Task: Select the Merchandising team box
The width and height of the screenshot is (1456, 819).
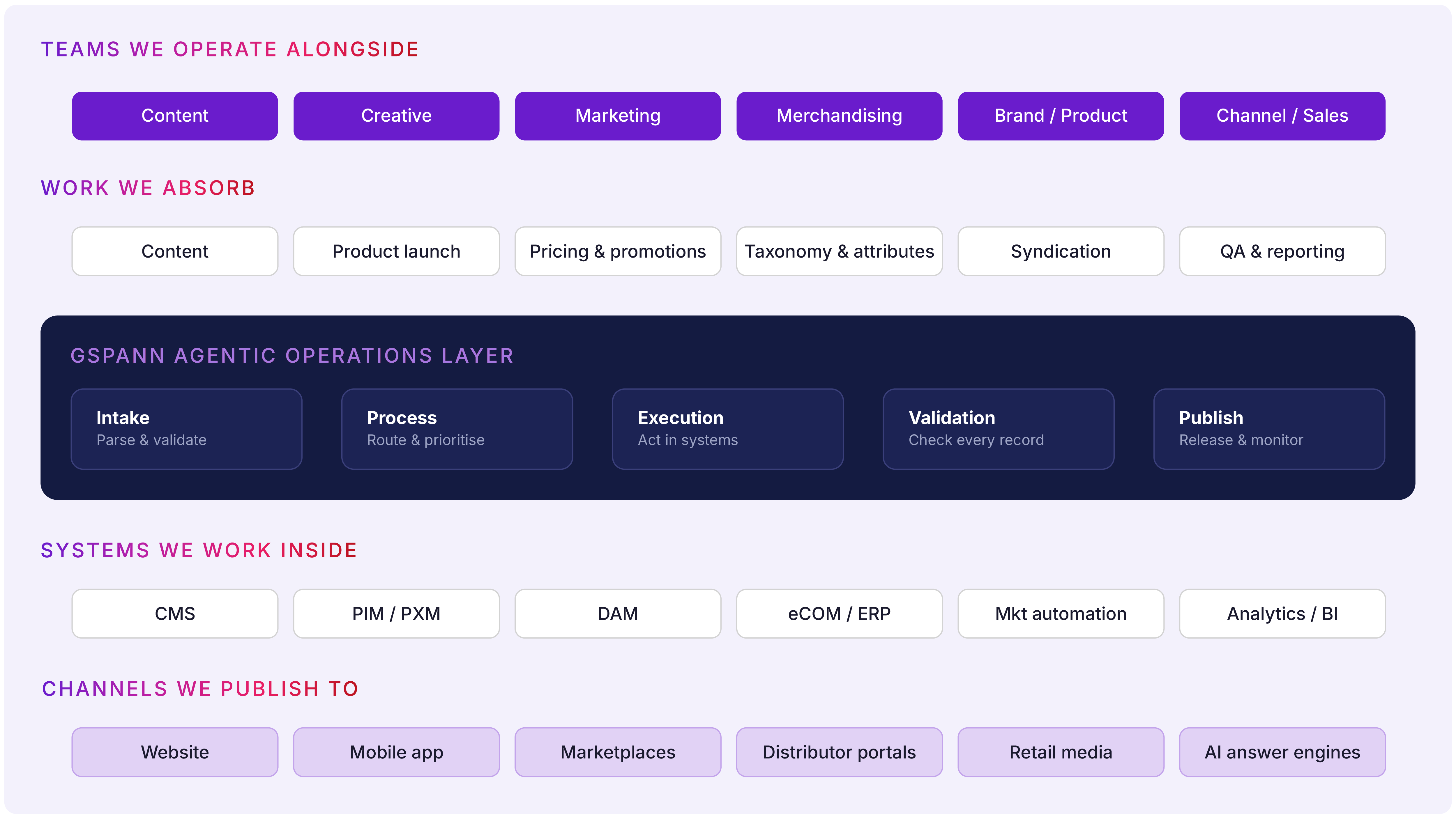Action: coord(839,116)
